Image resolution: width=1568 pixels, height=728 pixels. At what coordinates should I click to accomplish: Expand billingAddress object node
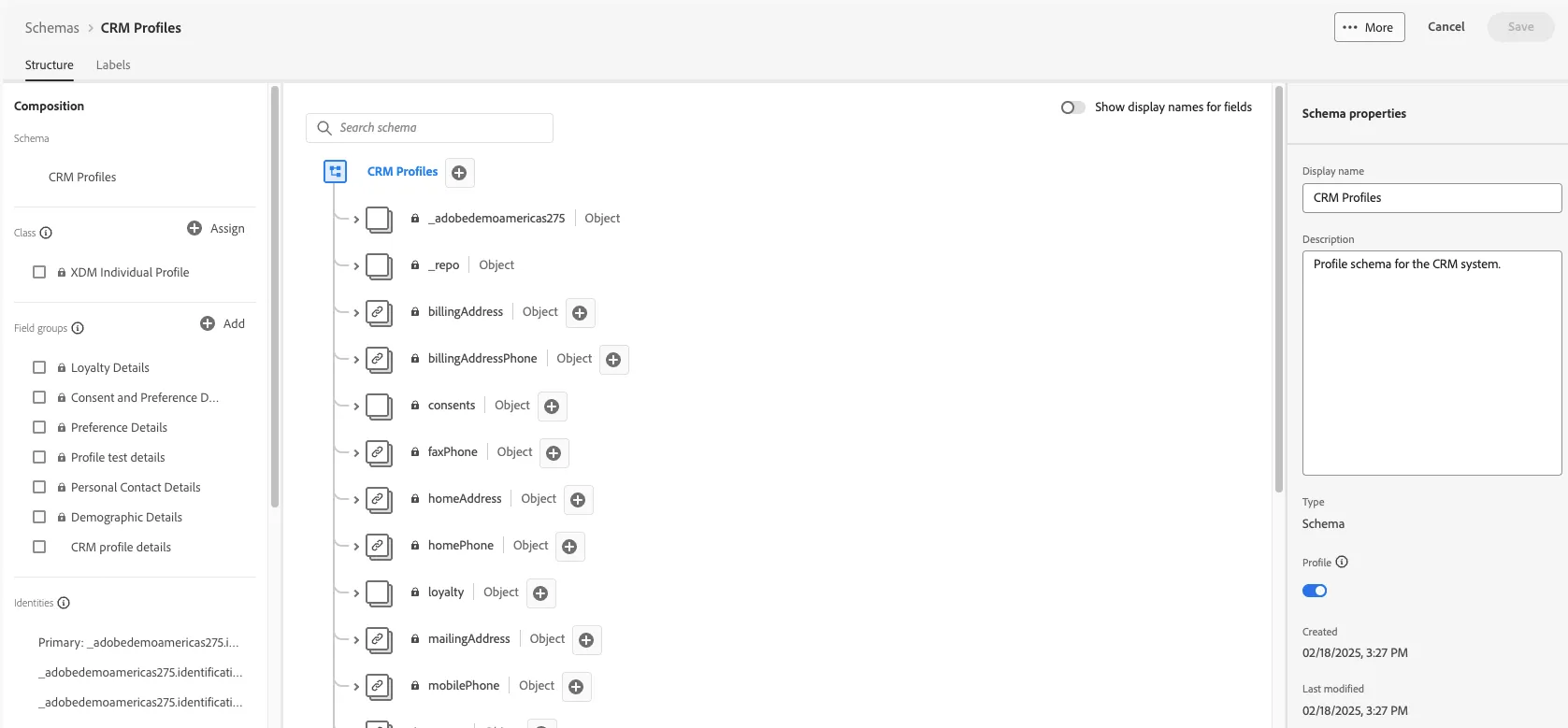(356, 313)
